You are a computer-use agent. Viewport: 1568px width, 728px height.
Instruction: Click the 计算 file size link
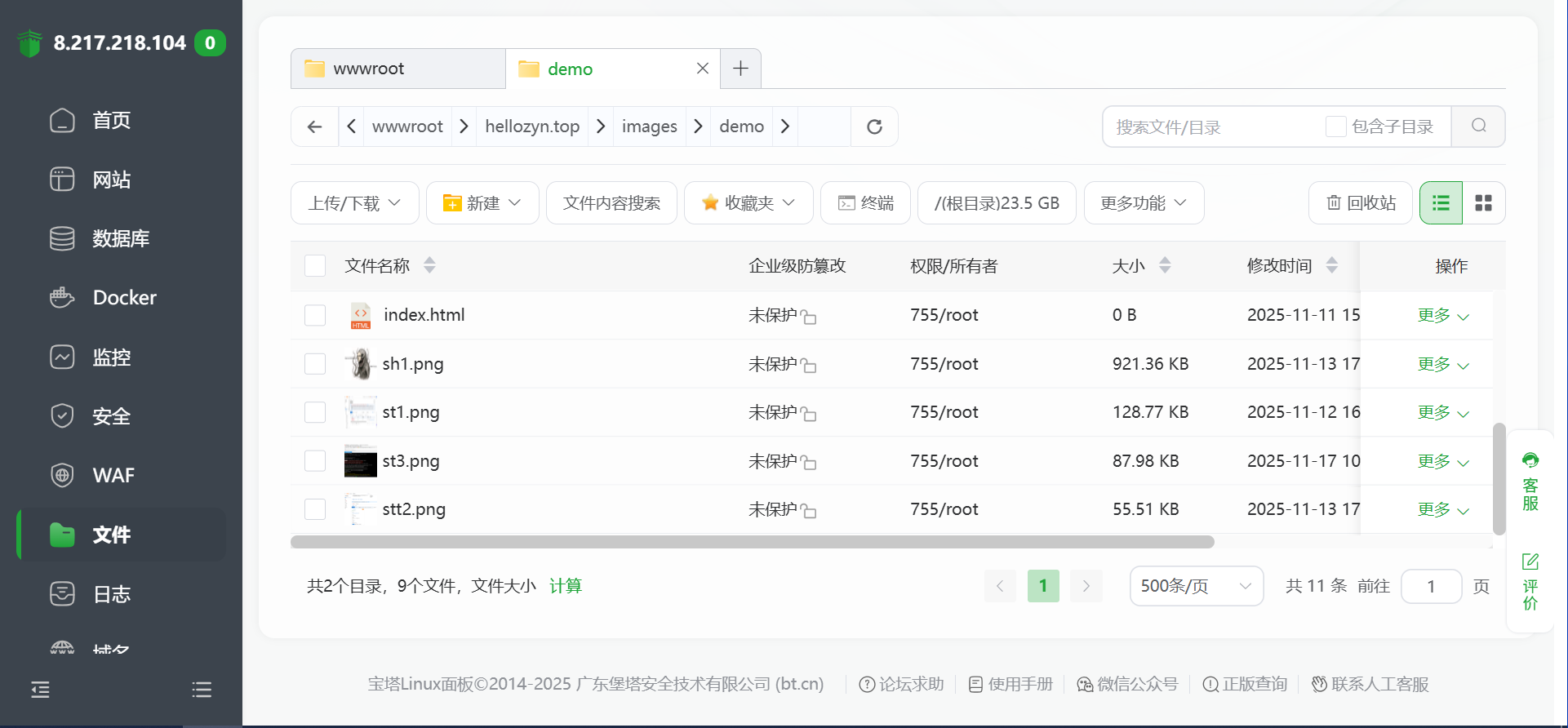coord(565,586)
